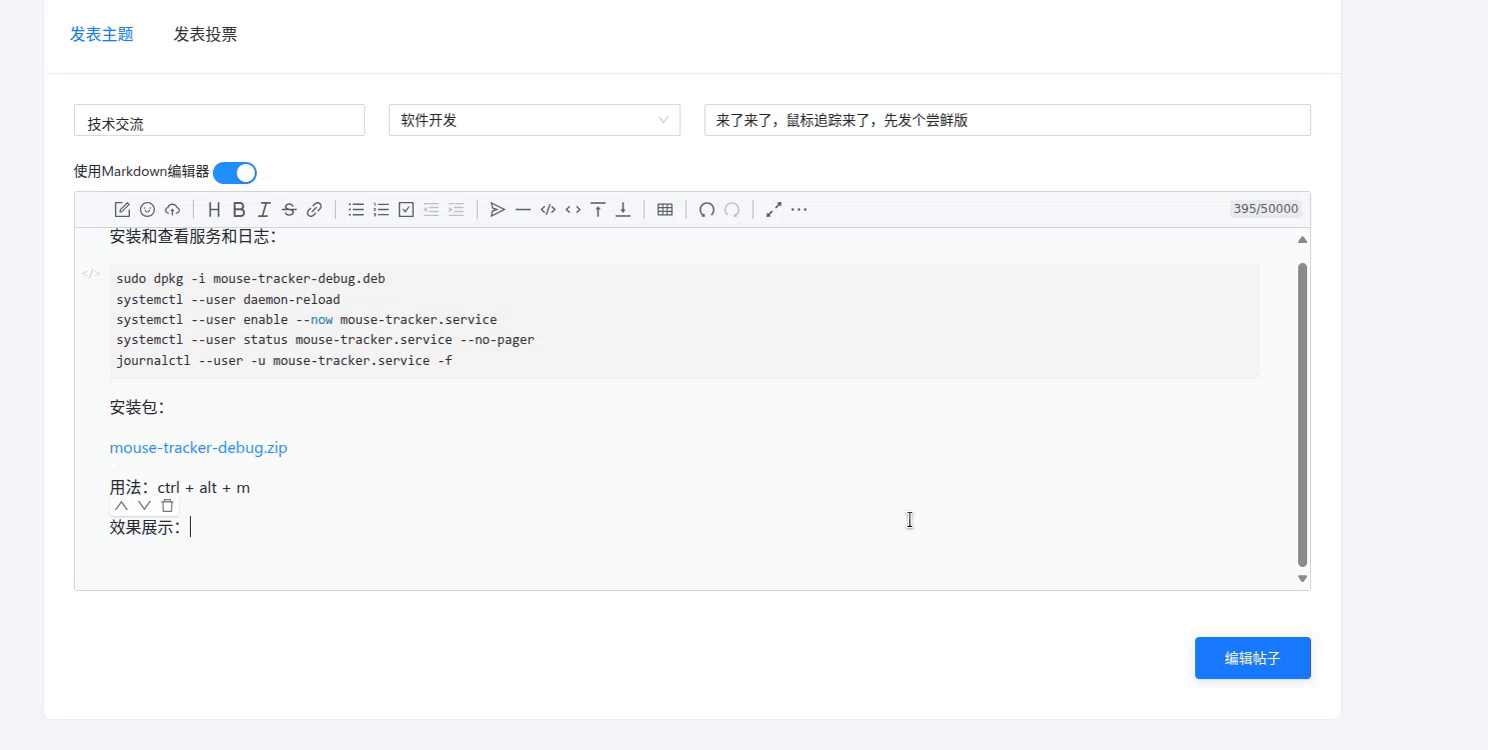The width and height of the screenshot is (1488, 750).
Task: Click the edit mode switch icon
Action: click(122, 210)
